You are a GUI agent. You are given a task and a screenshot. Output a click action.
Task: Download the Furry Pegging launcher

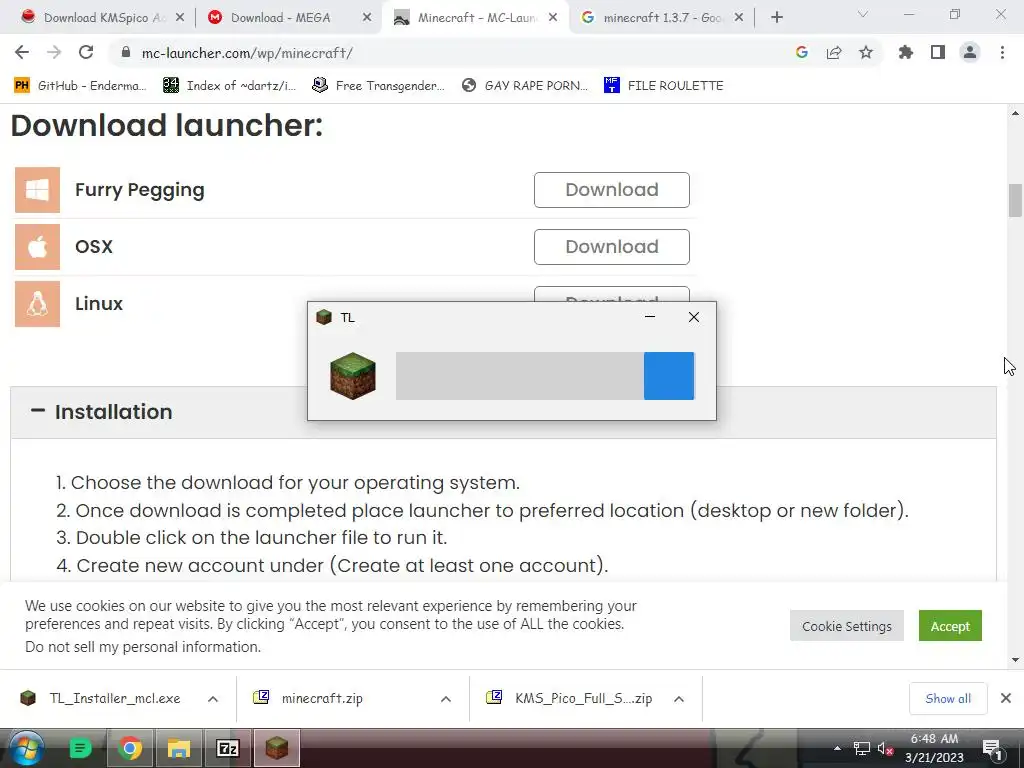coord(611,190)
